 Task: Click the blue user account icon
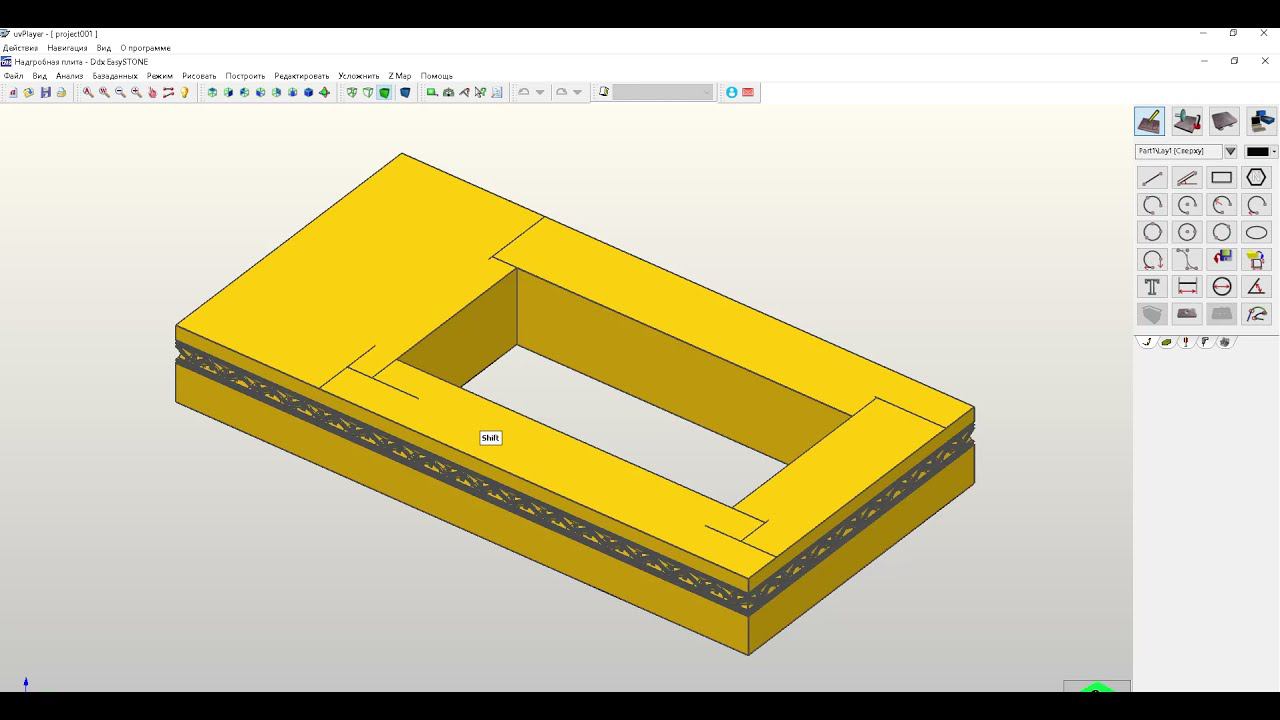(731, 92)
